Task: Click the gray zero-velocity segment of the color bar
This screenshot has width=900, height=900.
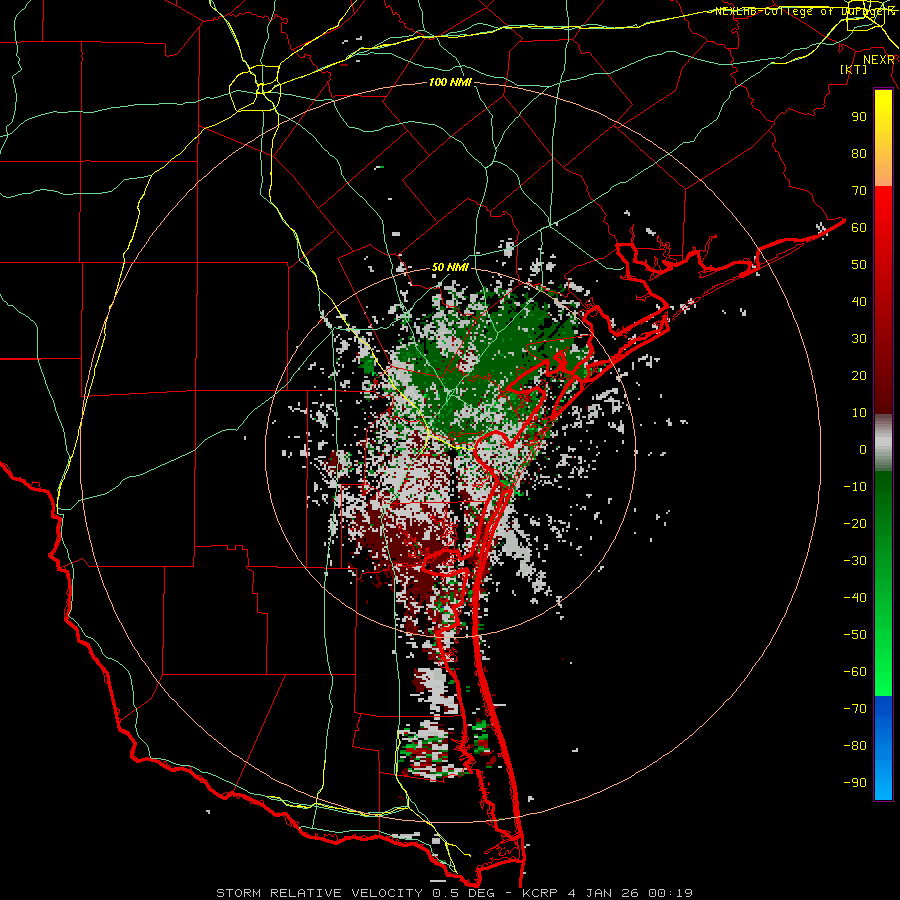Action: click(883, 443)
